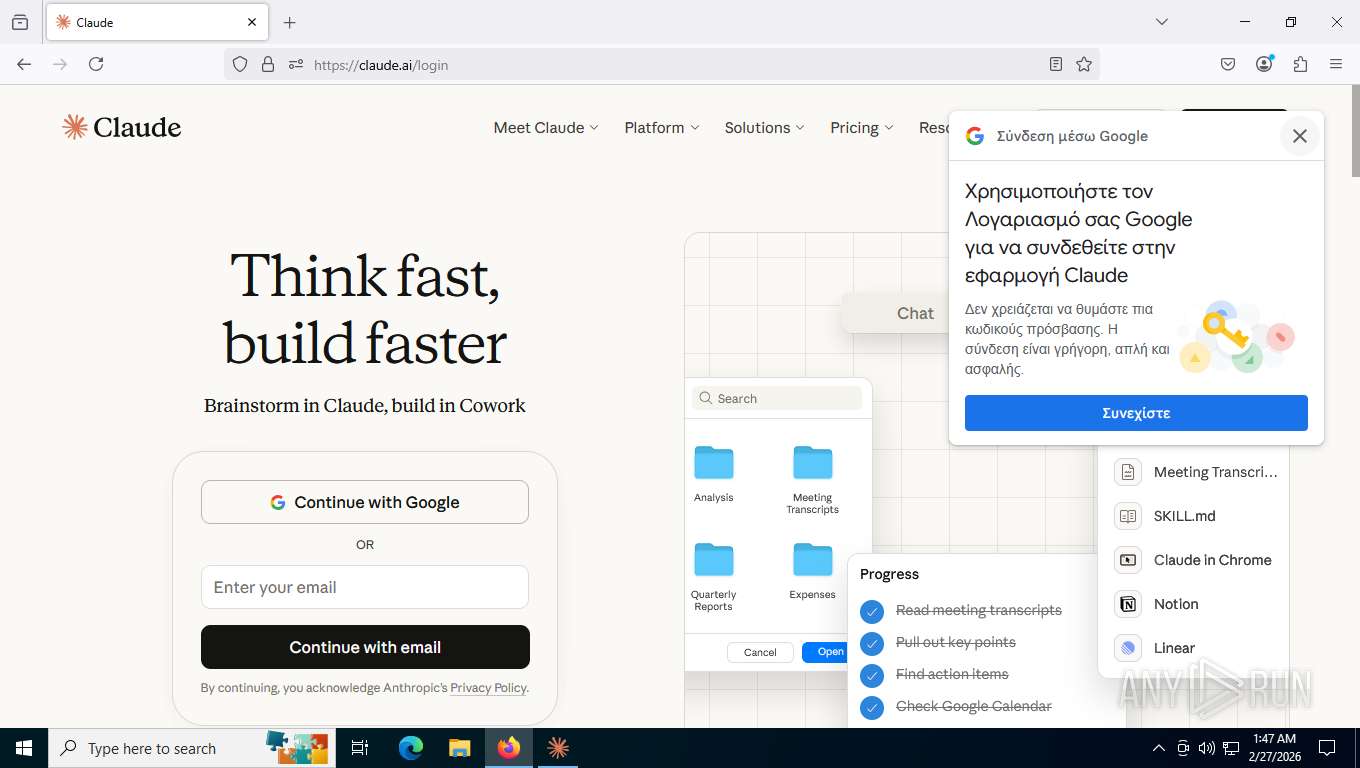Open Privacy Policy link
Screen dimensions: 1360x768
click(x=488, y=688)
